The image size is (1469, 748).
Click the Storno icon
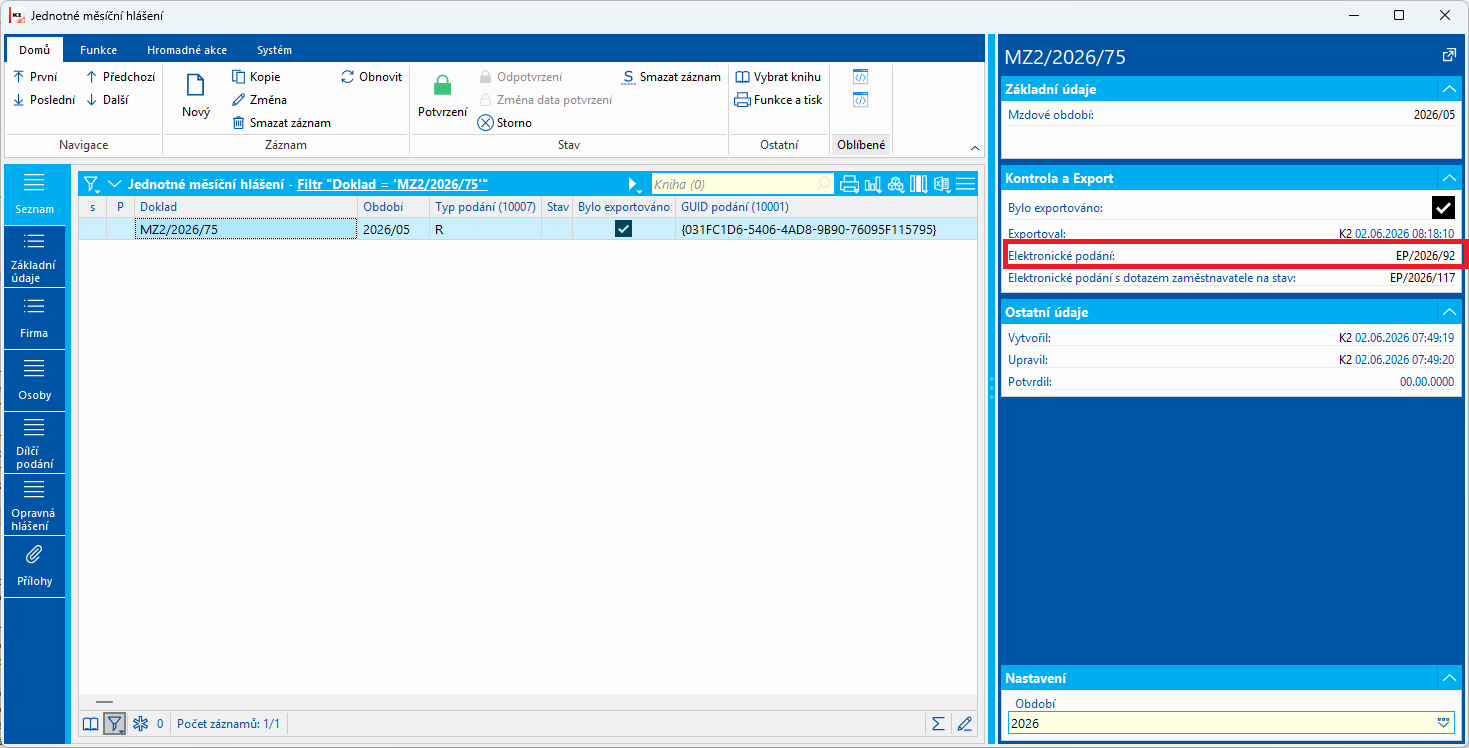click(485, 123)
